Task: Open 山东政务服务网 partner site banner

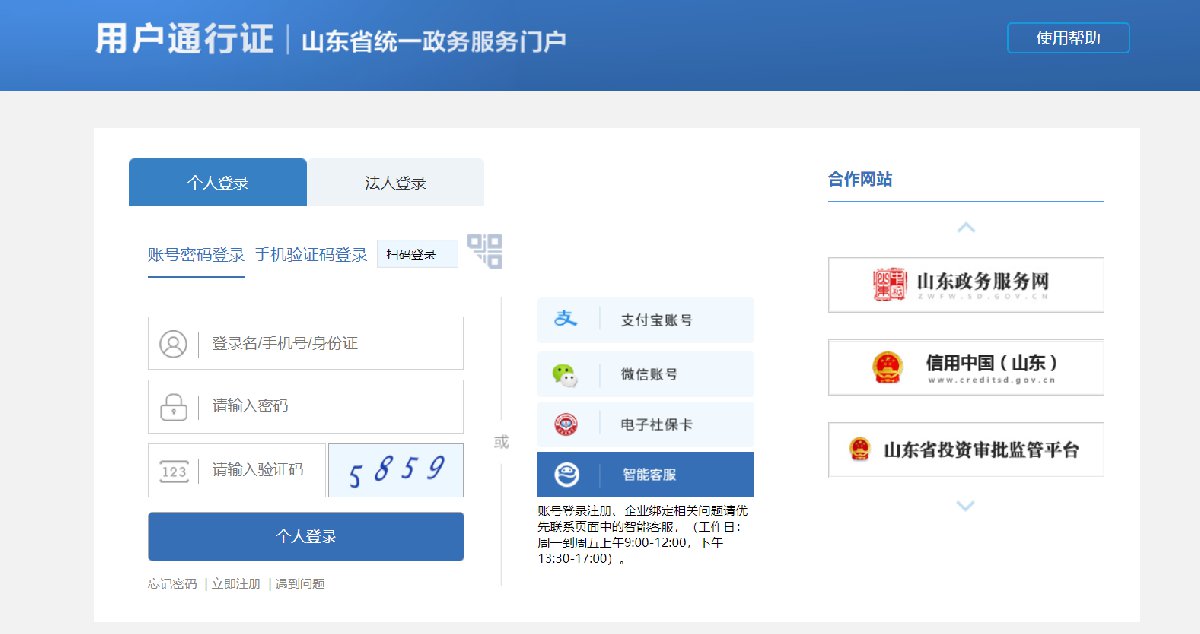Action: 965,285
